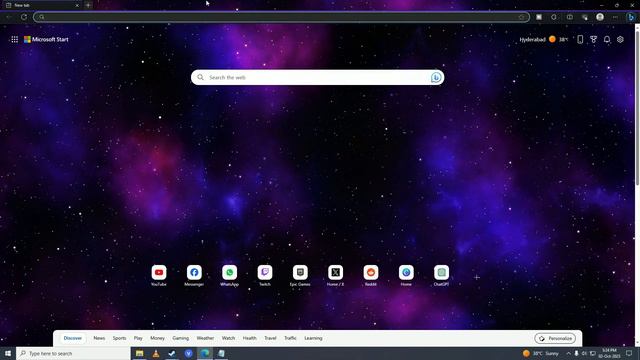Open page settings gear
The image size is (640, 360).
620,40
